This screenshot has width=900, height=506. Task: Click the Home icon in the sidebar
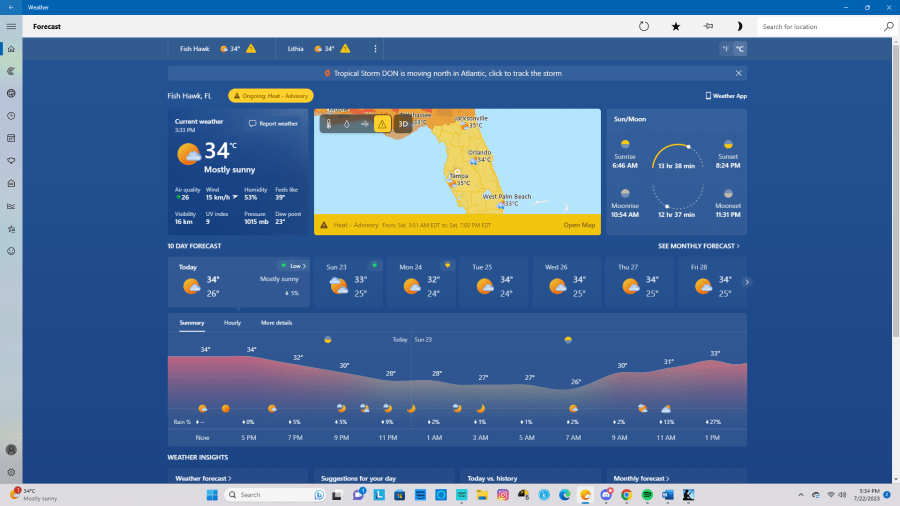click(11, 49)
